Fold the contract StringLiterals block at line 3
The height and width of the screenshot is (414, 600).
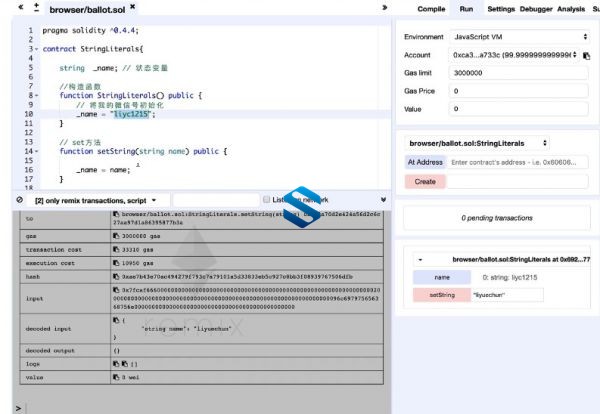(37, 49)
